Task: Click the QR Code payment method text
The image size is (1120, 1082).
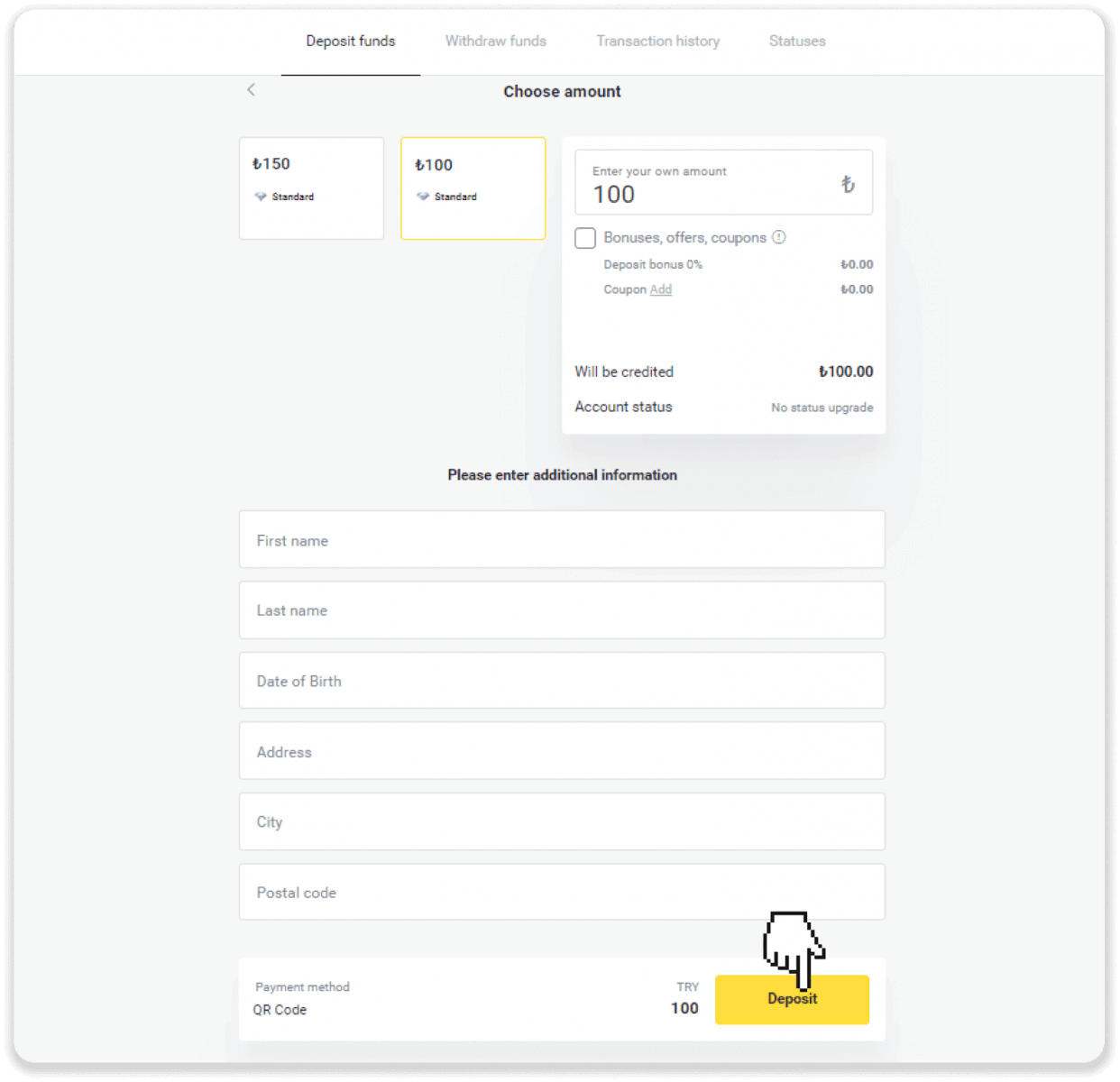Action: tap(280, 1010)
